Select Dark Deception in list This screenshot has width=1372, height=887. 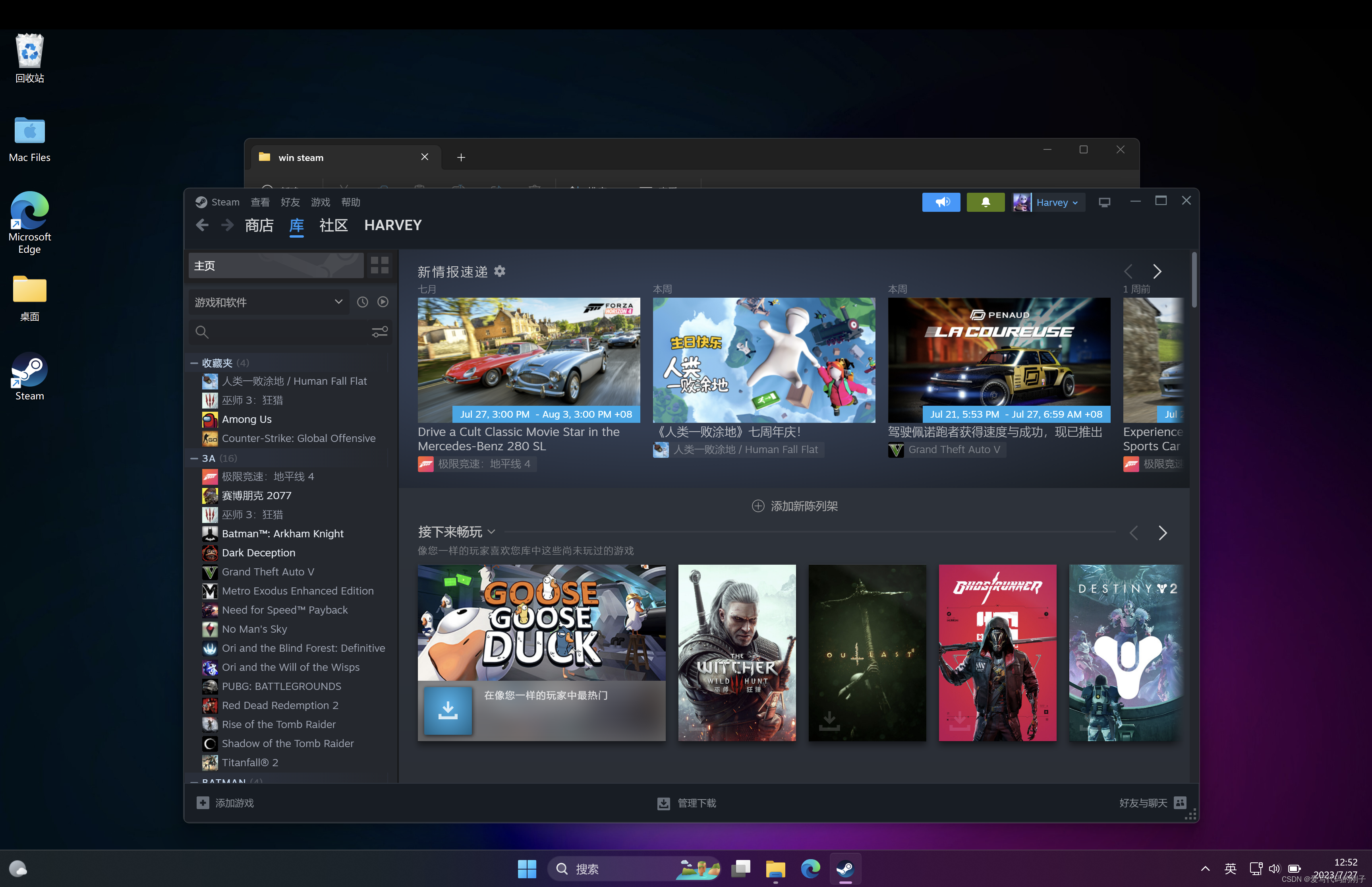coord(259,552)
